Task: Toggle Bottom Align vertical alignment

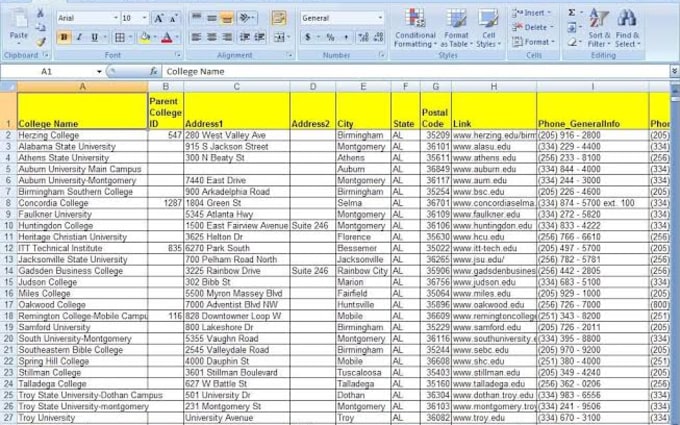Action: pos(227,18)
